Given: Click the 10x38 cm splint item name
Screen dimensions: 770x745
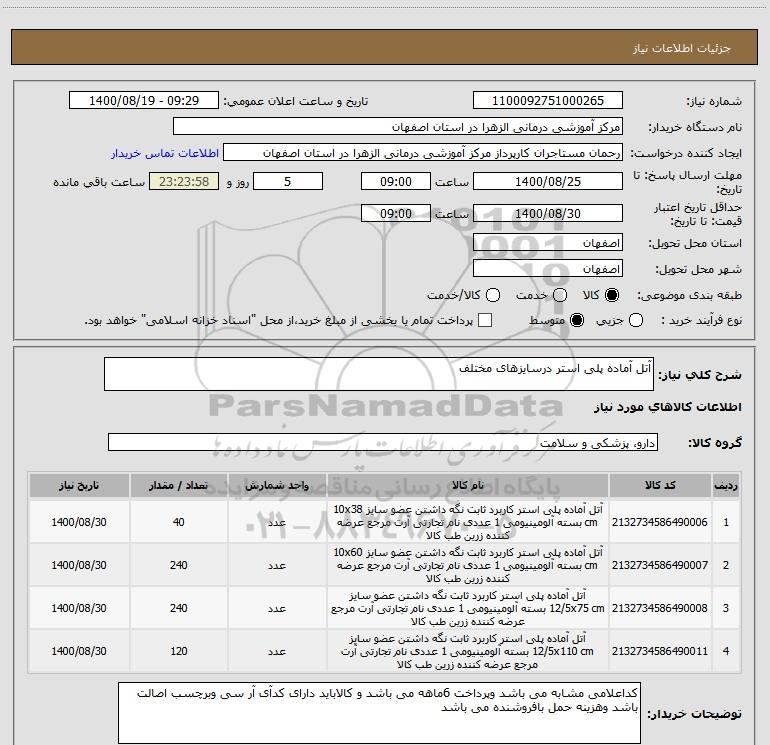Looking at the screenshot, I should 468,522.
